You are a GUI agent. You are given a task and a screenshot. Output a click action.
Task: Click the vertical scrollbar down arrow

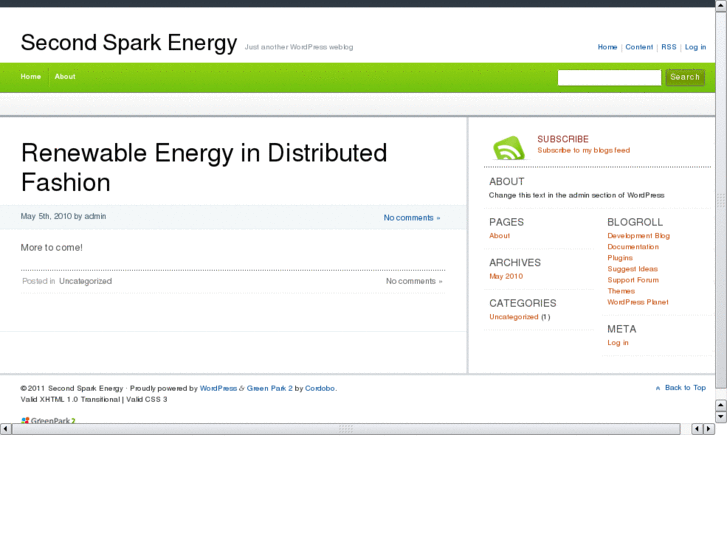click(720, 416)
